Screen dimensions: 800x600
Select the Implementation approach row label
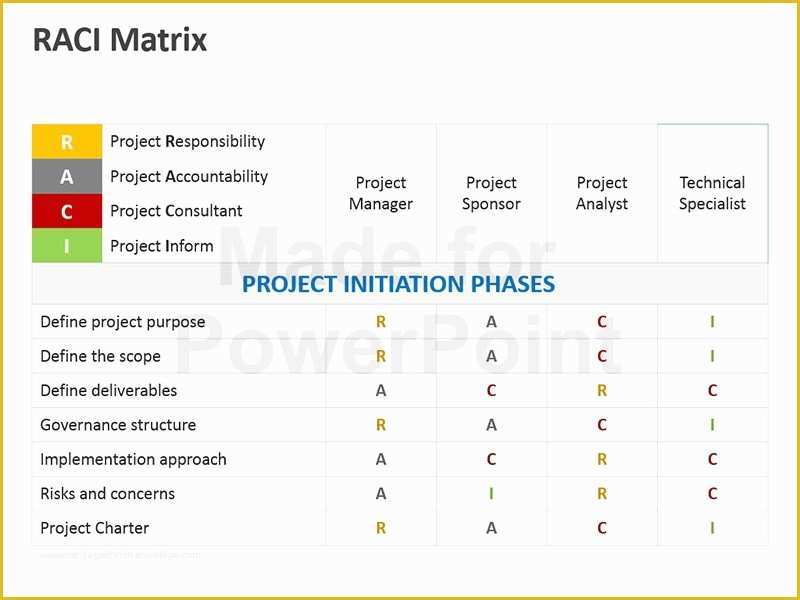point(133,459)
